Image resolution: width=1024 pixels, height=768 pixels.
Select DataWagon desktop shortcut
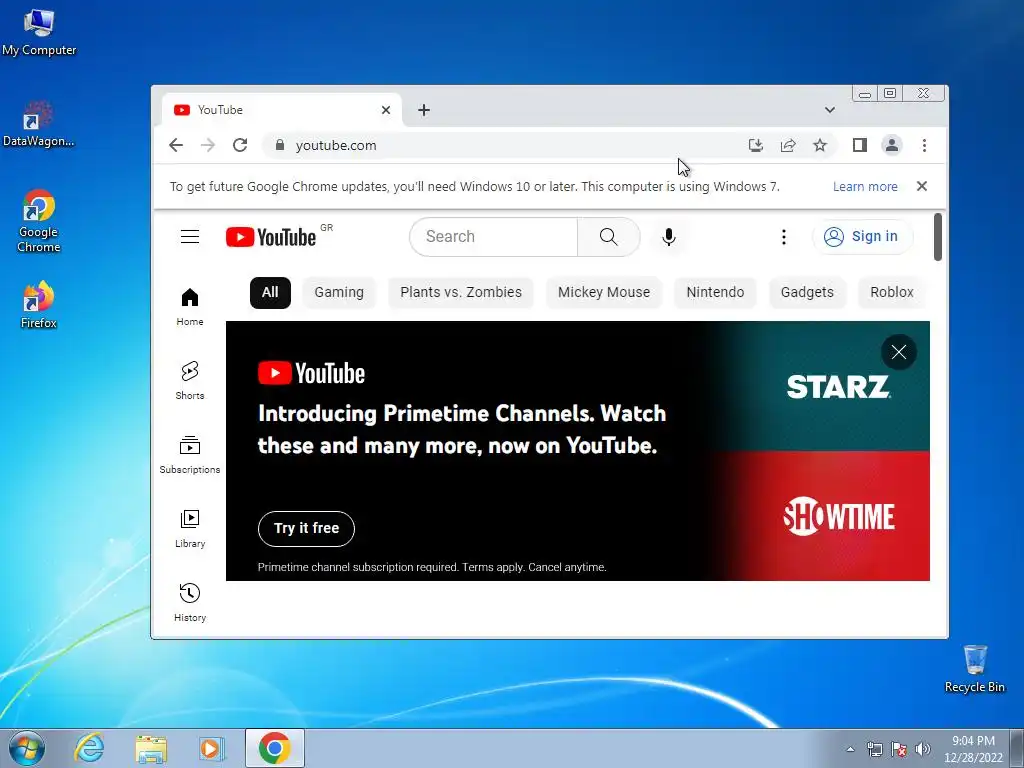pos(39,123)
